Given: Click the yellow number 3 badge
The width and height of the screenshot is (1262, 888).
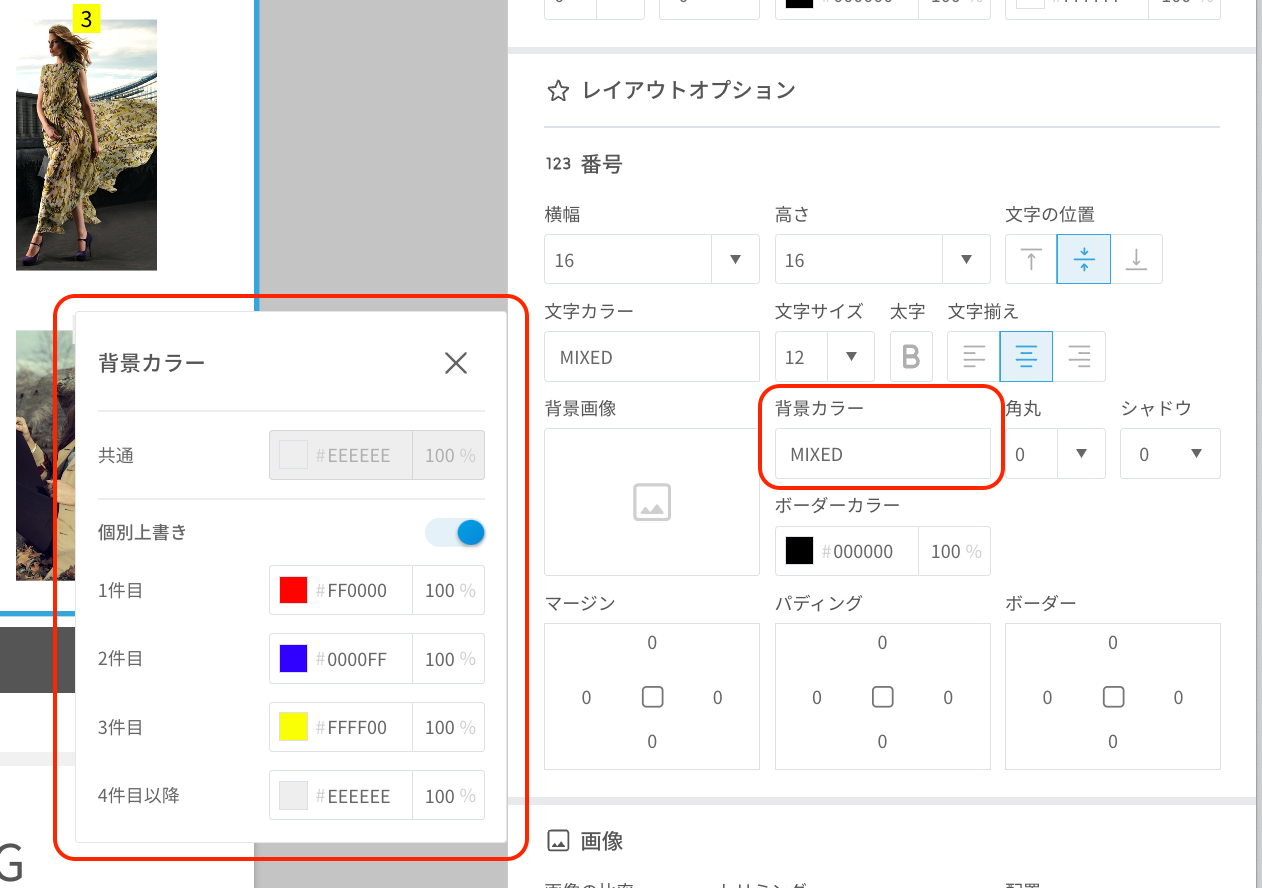Looking at the screenshot, I should pyautogui.click(x=86, y=17).
